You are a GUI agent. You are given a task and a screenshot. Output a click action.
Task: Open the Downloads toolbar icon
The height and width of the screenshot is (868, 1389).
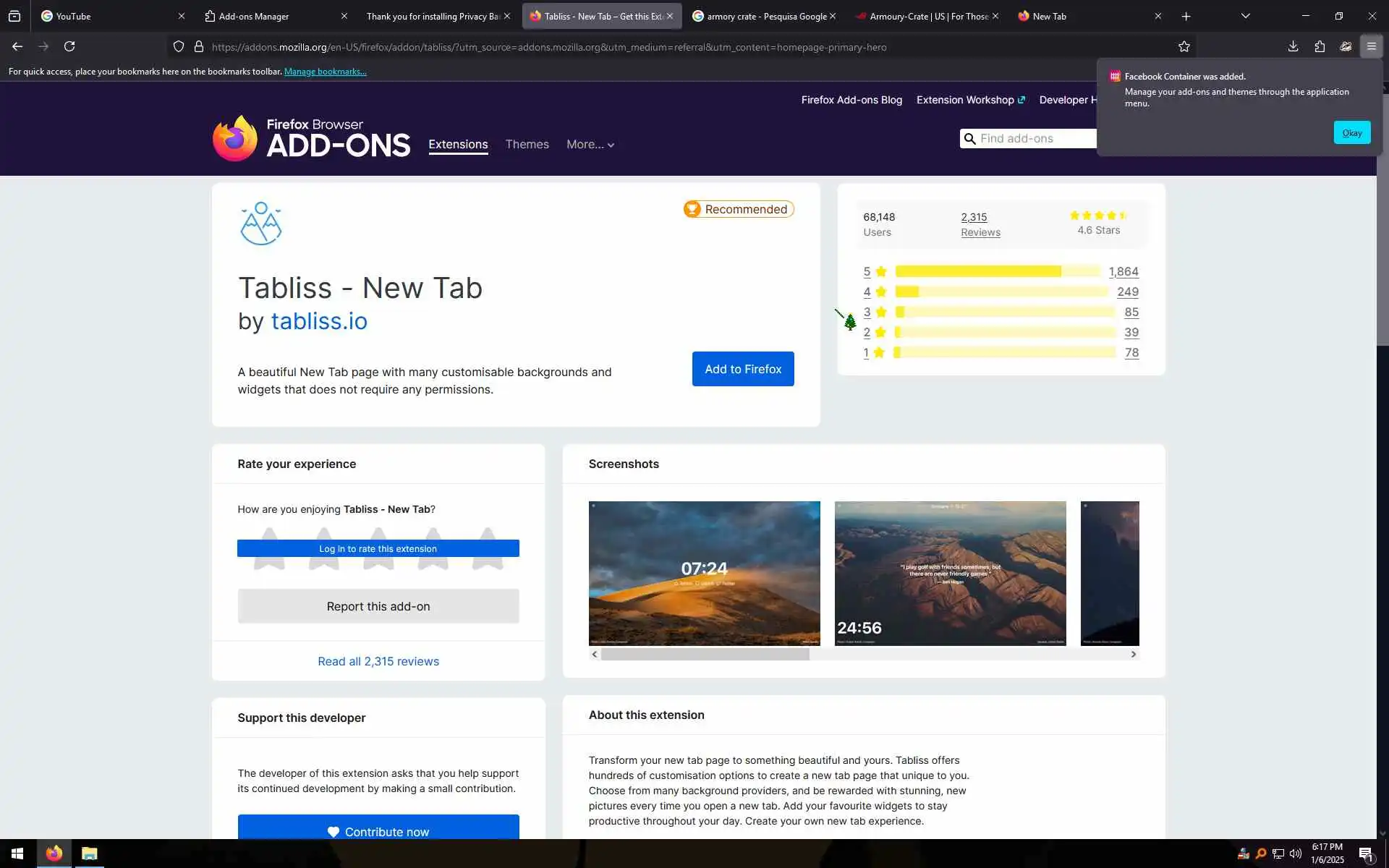(x=1293, y=47)
